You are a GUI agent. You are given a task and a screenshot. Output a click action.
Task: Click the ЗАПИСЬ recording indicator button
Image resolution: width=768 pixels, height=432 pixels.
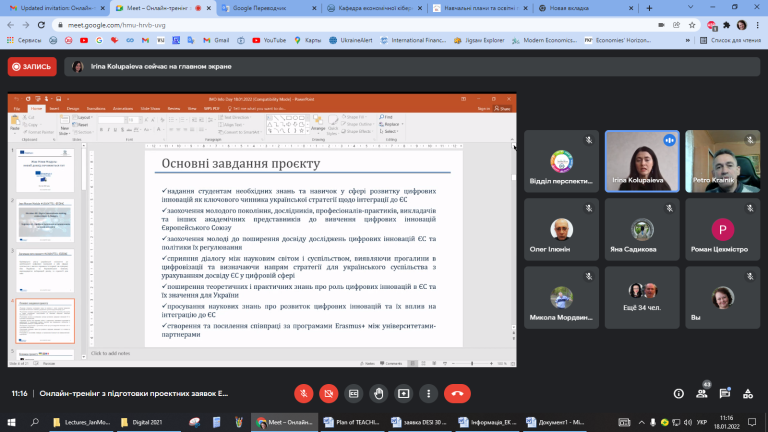(32, 67)
